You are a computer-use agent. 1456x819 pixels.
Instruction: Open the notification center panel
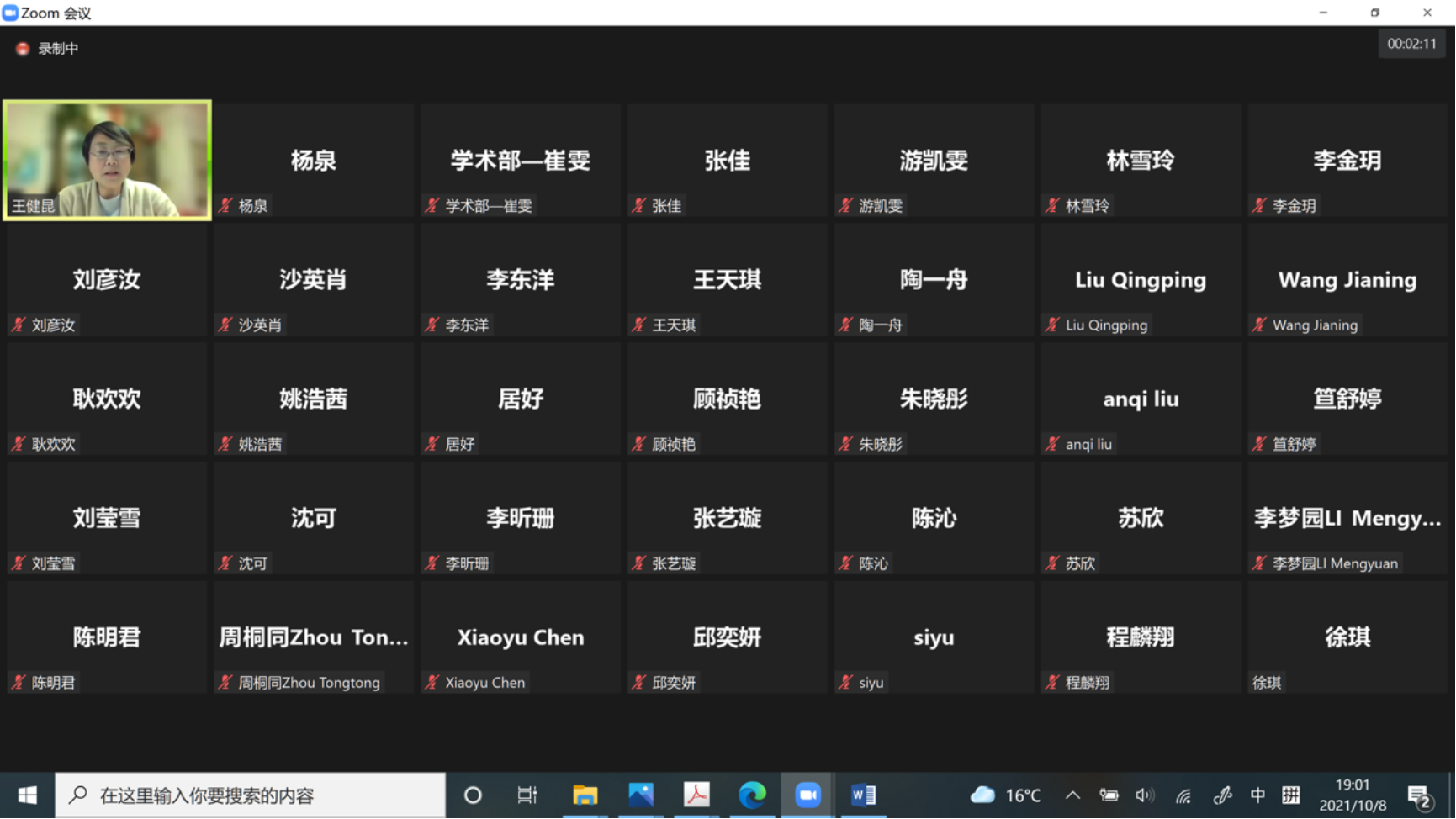point(1419,796)
